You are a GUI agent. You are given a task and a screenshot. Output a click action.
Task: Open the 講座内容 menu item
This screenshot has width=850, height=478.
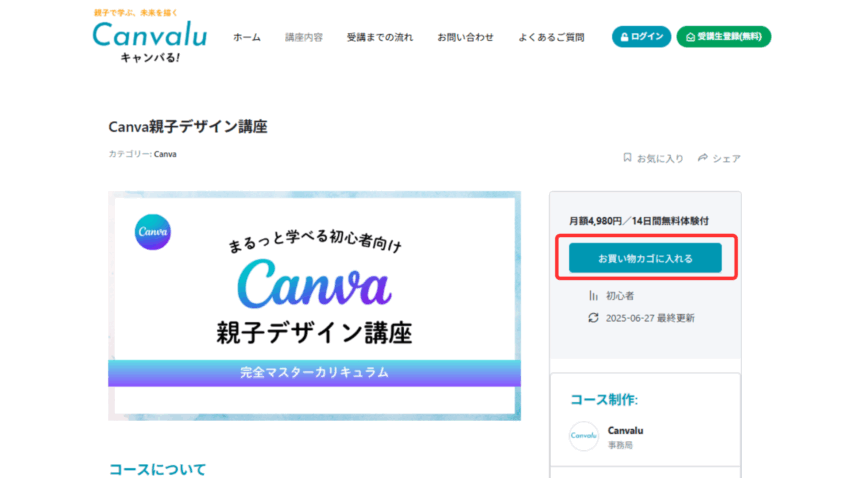point(304,37)
